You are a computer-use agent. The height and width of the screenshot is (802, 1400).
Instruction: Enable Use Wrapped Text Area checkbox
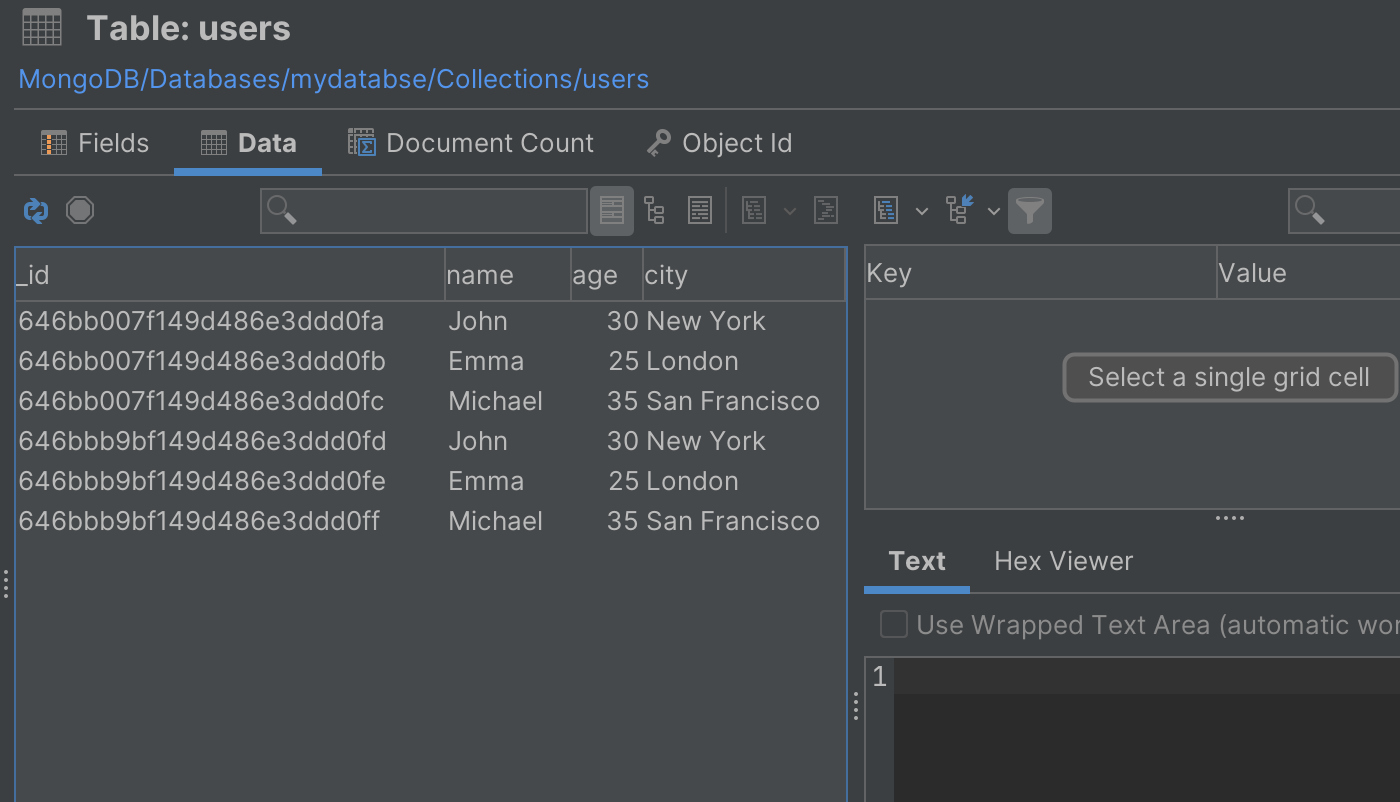tap(893, 625)
